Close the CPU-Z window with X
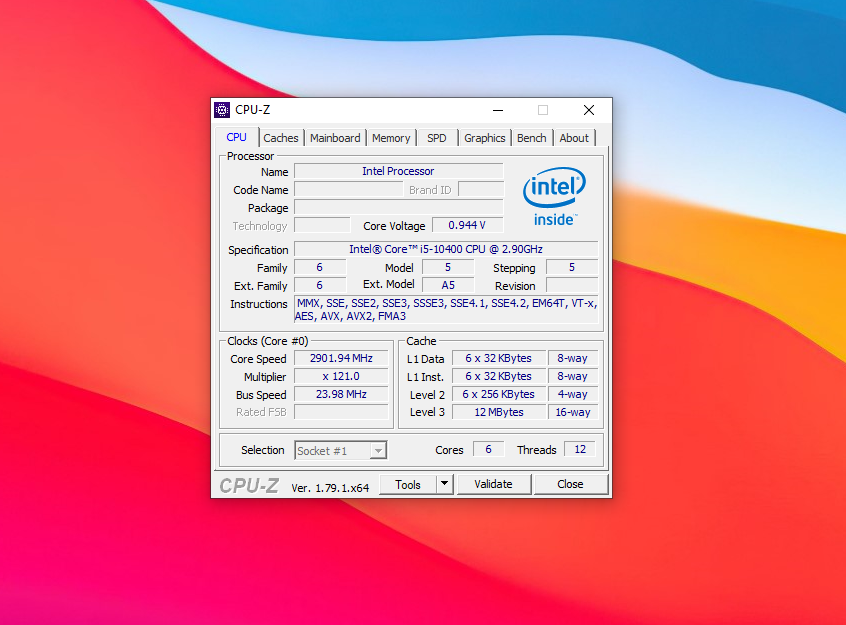This screenshot has height=625, width=846. (x=589, y=110)
